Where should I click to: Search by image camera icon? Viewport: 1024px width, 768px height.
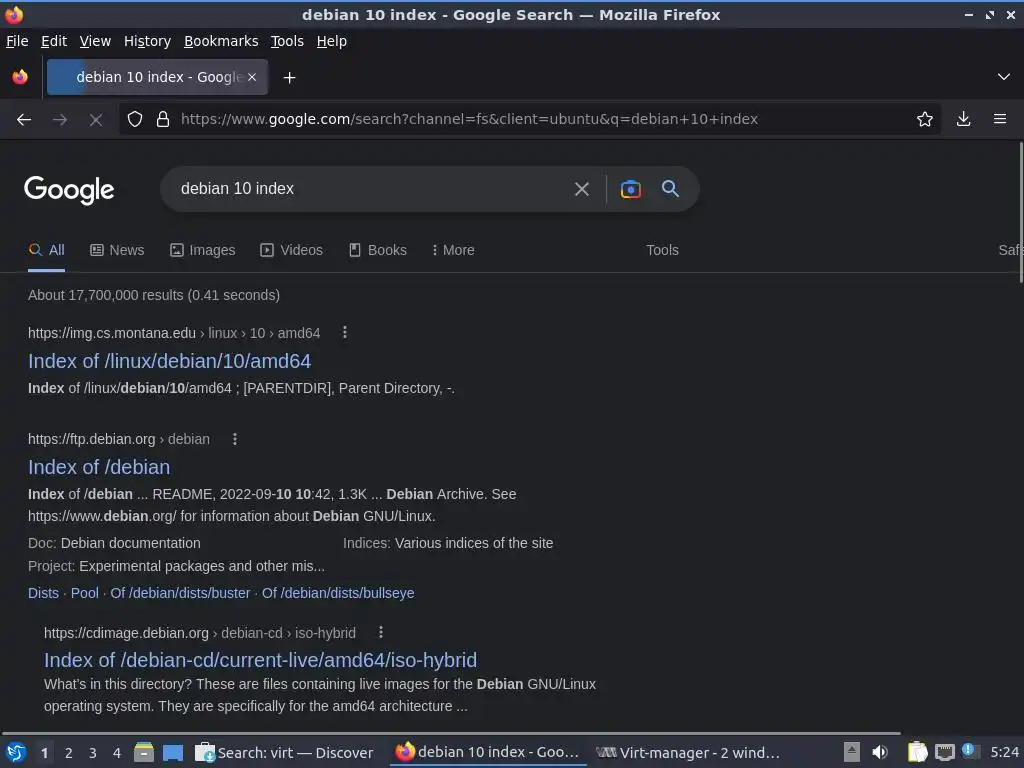point(630,189)
